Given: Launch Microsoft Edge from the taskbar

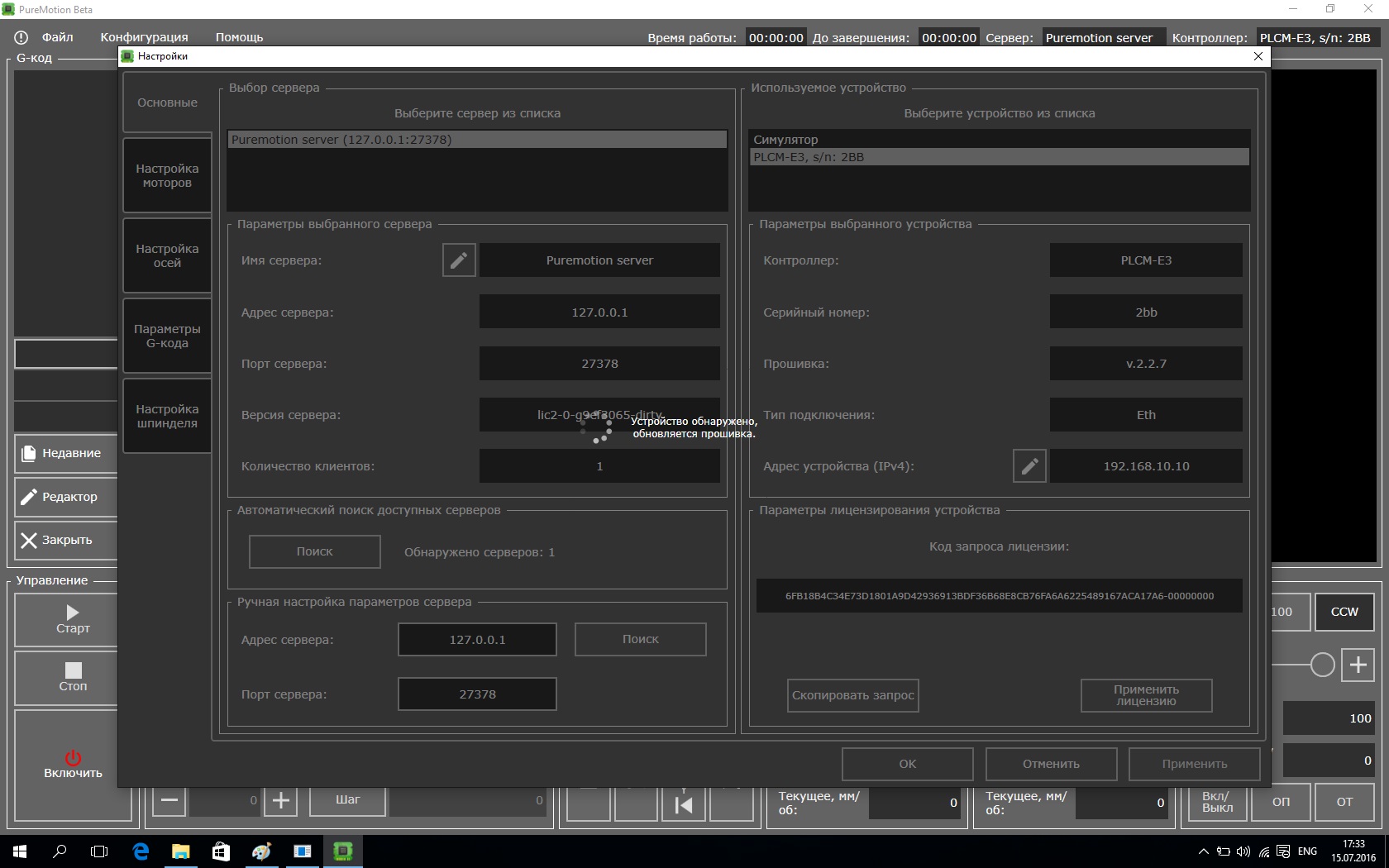Looking at the screenshot, I should 141,851.
